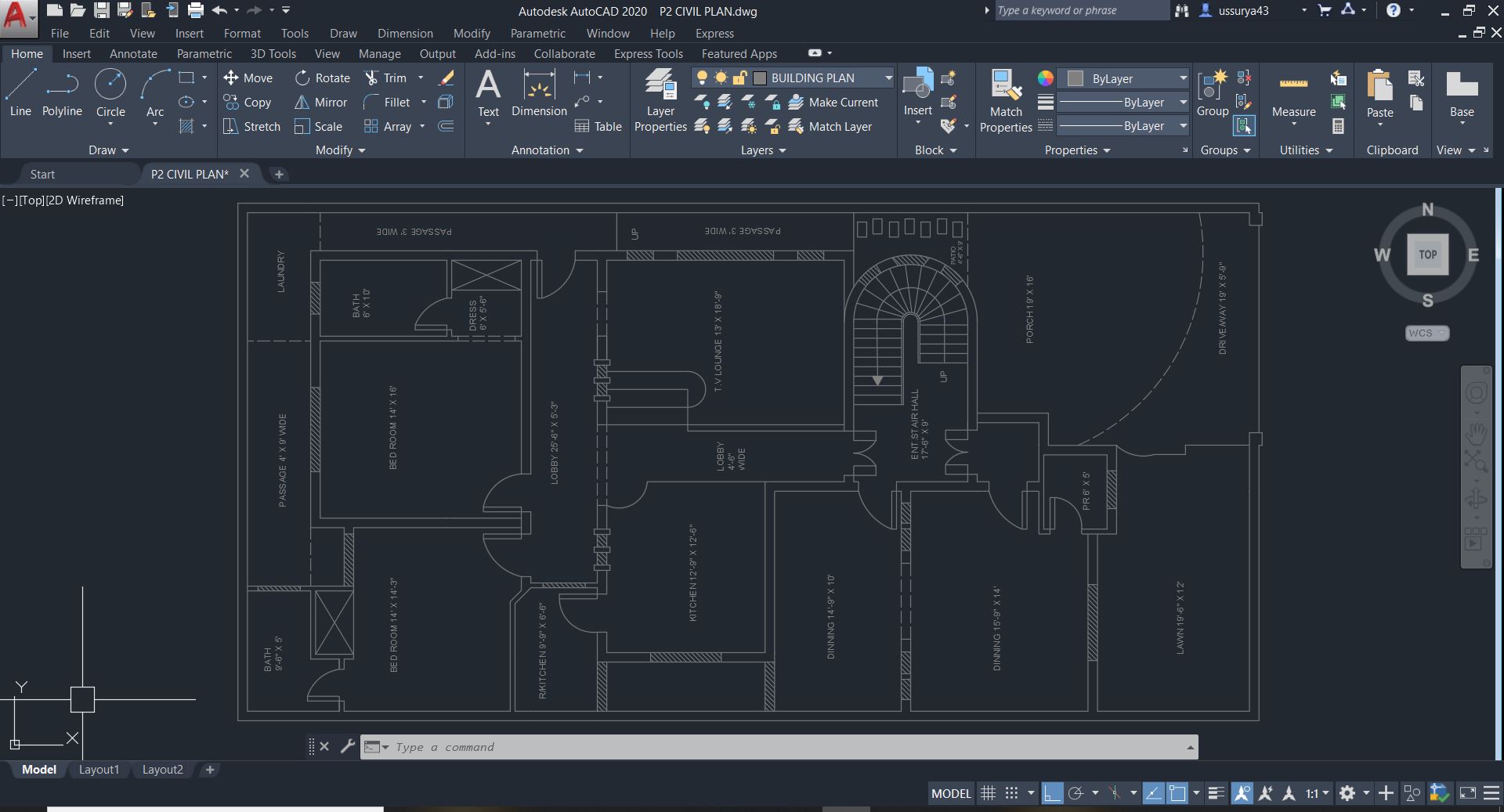Image resolution: width=1504 pixels, height=812 pixels.
Task: Expand the Modify panel
Action: pos(340,150)
